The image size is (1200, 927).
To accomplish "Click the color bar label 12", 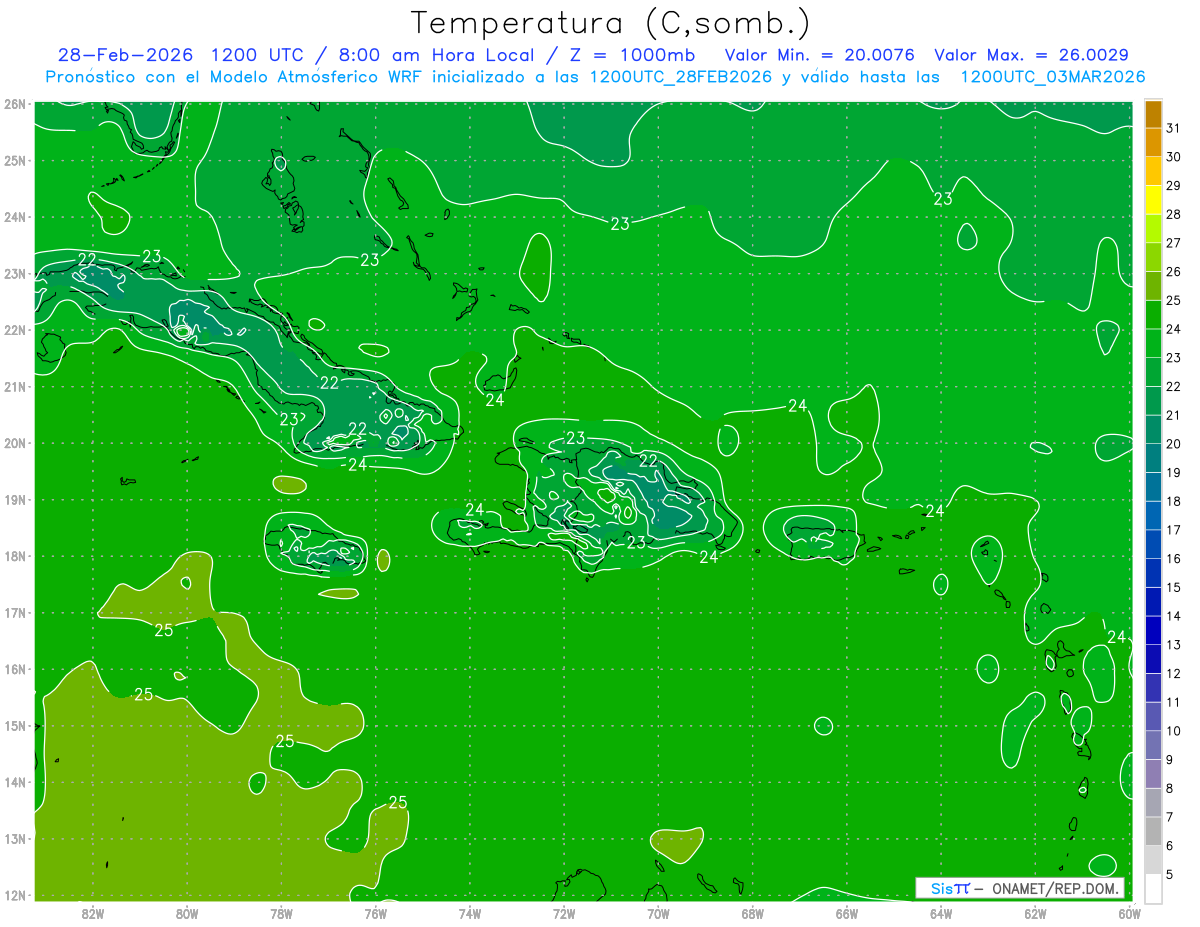I will click(x=1174, y=673).
